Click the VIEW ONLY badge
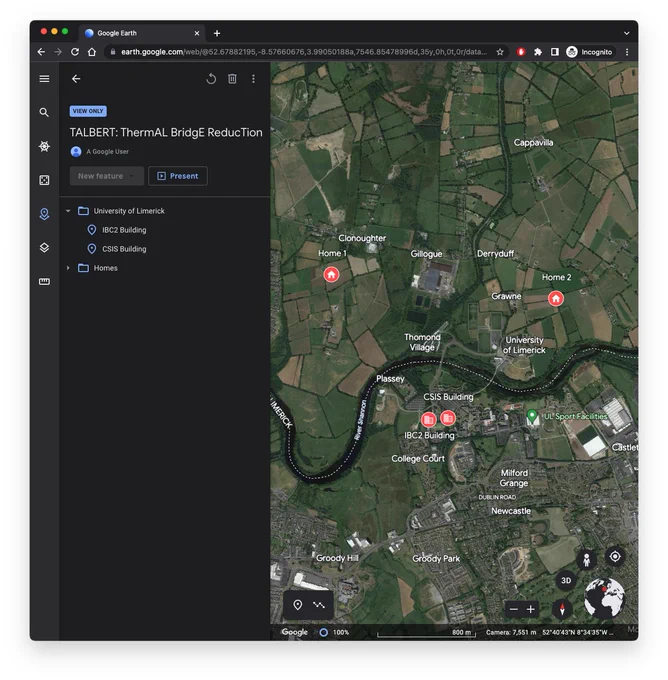Image resolution: width=668 pixels, height=680 pixels. [88, 111]
